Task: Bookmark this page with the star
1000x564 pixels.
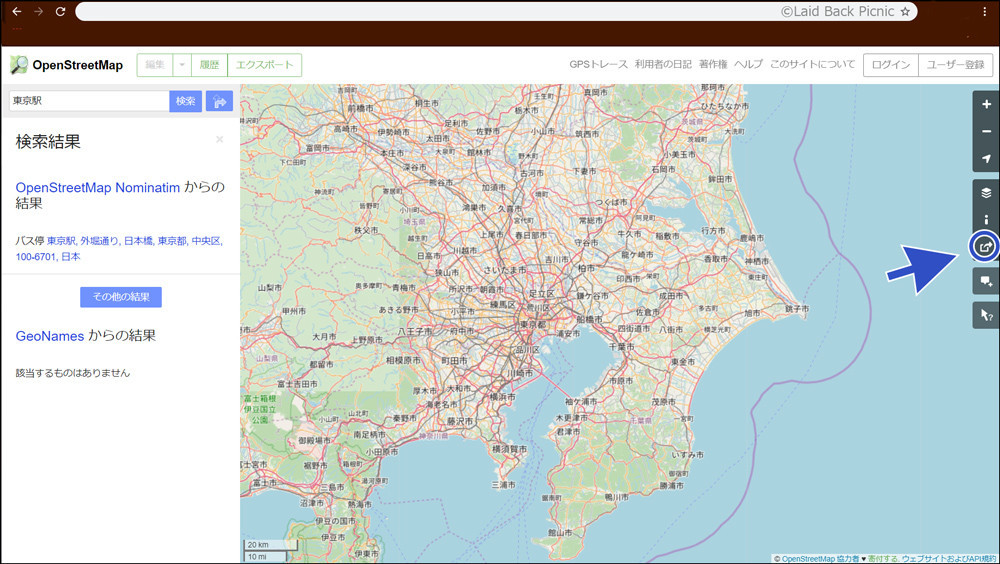Action: click(x=905, y=11)
